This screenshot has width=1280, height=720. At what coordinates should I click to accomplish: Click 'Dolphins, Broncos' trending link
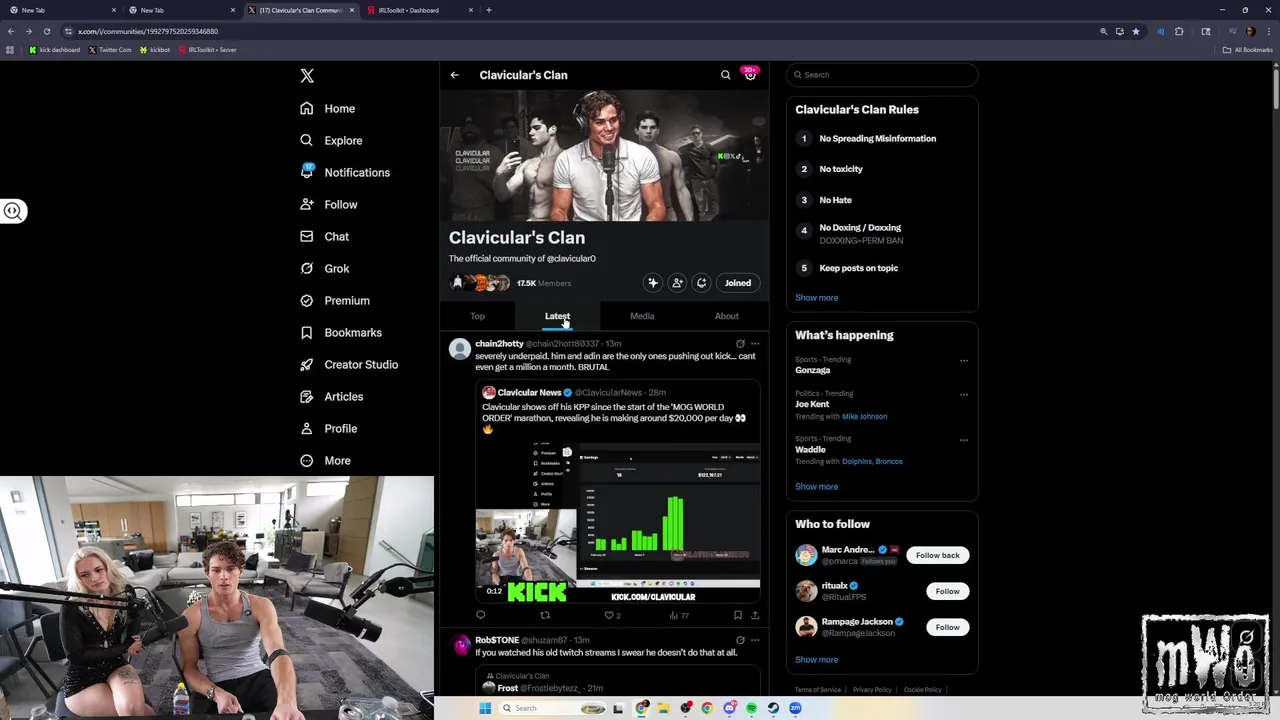(872, 461)
